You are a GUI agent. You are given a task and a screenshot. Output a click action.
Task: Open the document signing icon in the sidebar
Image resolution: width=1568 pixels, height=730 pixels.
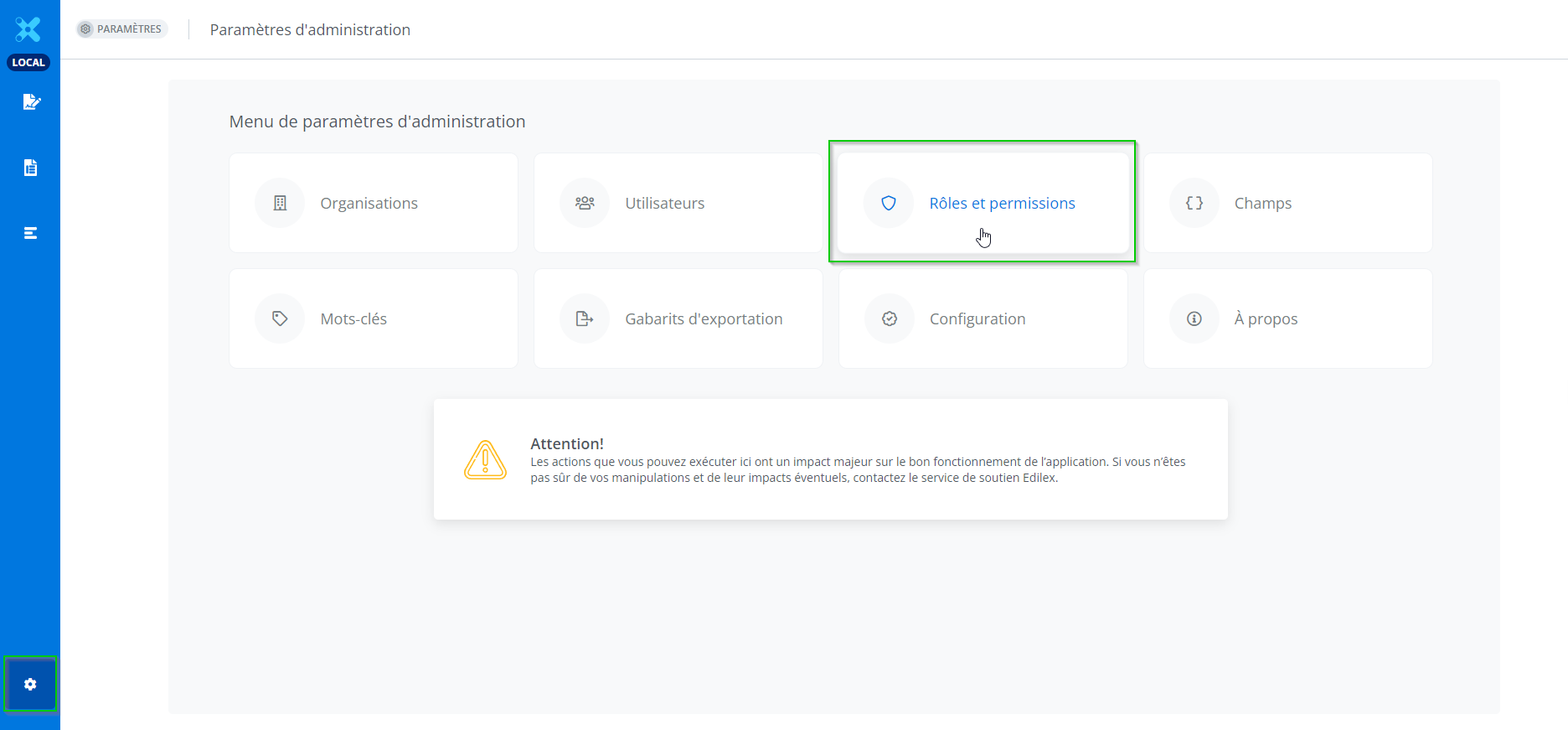31,102
